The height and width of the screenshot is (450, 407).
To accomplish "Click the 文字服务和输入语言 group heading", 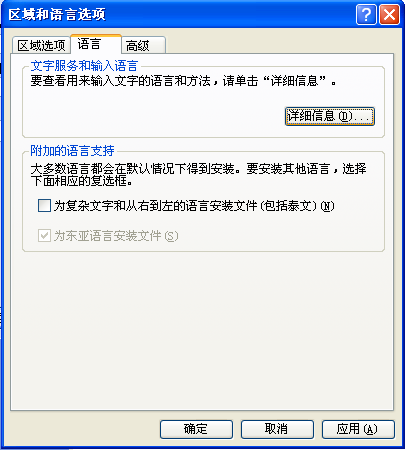I will tap(84, 65).
